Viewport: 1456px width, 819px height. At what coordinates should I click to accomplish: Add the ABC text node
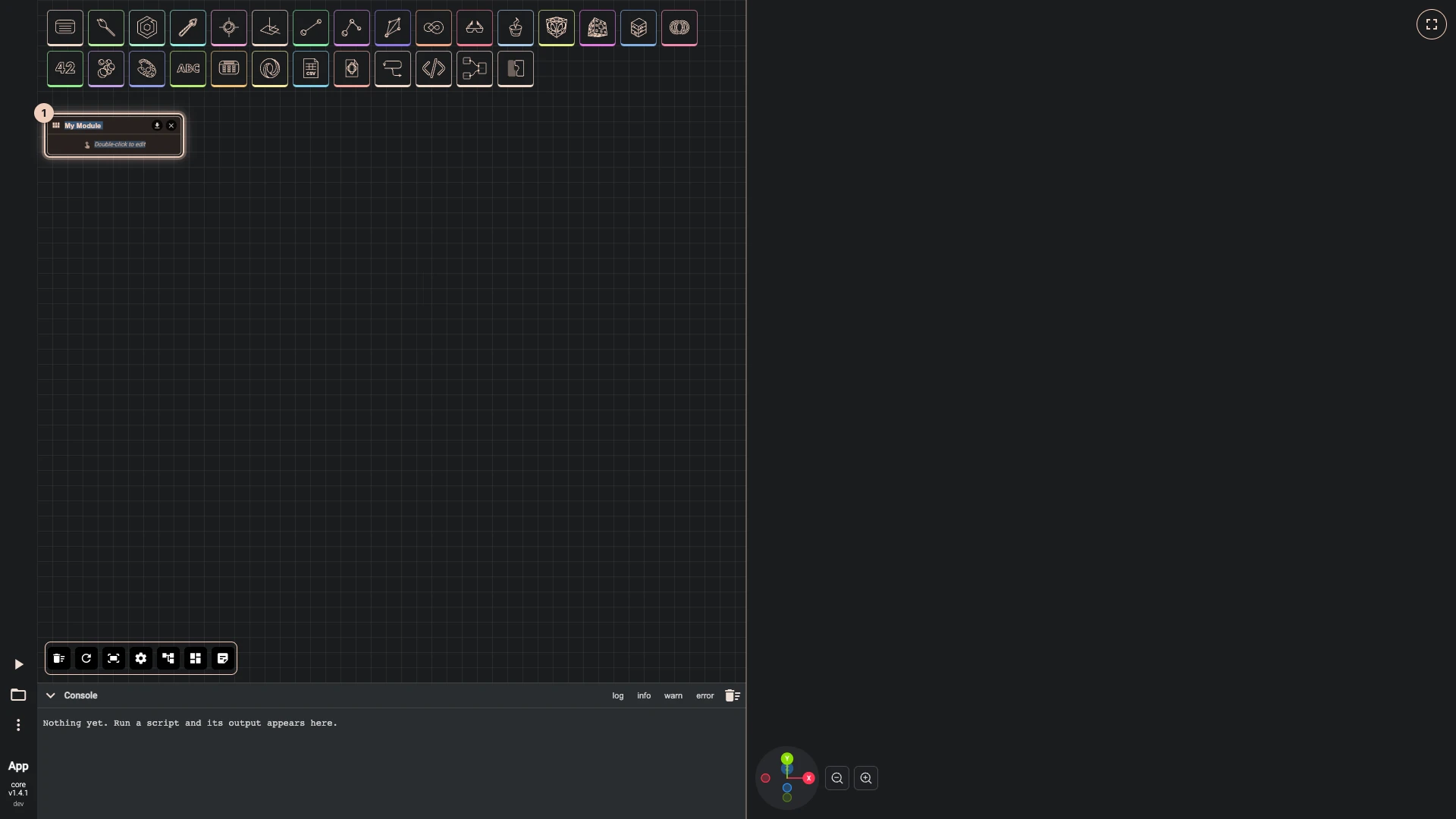click(x=188, y=69)
